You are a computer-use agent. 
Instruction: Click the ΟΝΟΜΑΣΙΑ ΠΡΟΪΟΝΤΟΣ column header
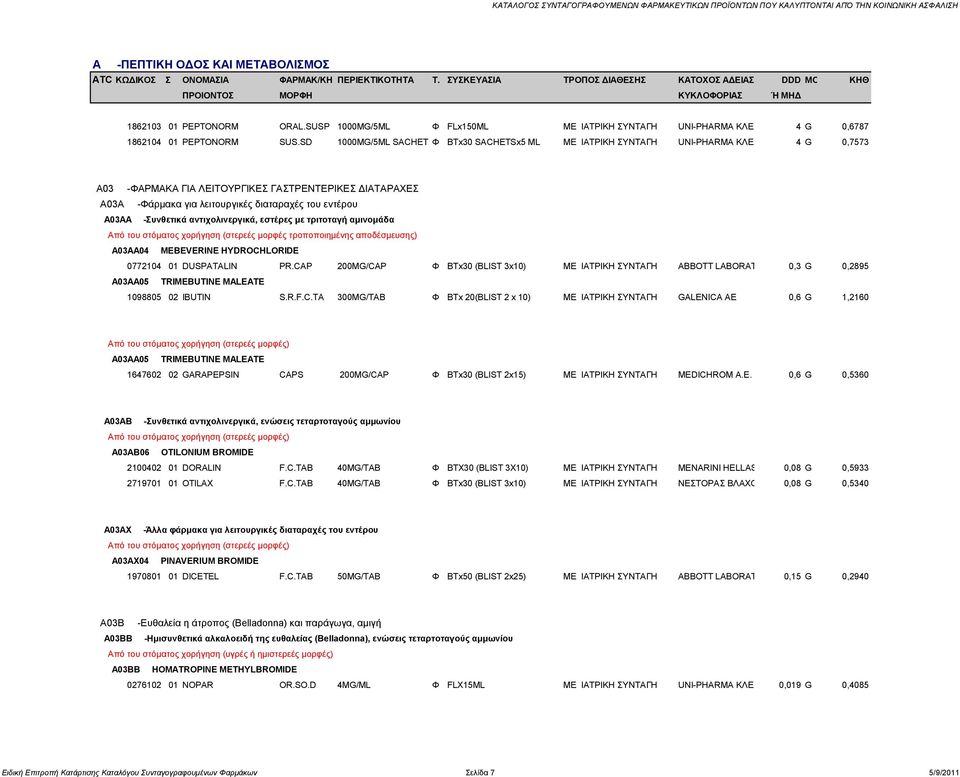208,88
